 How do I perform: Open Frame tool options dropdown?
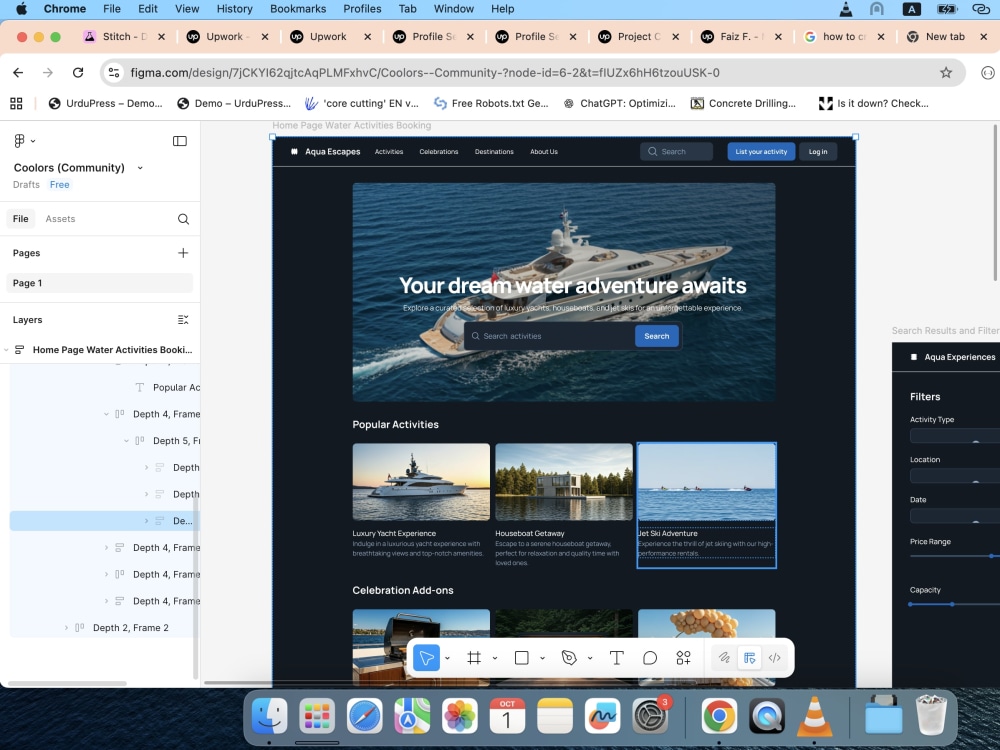(495, 658)
